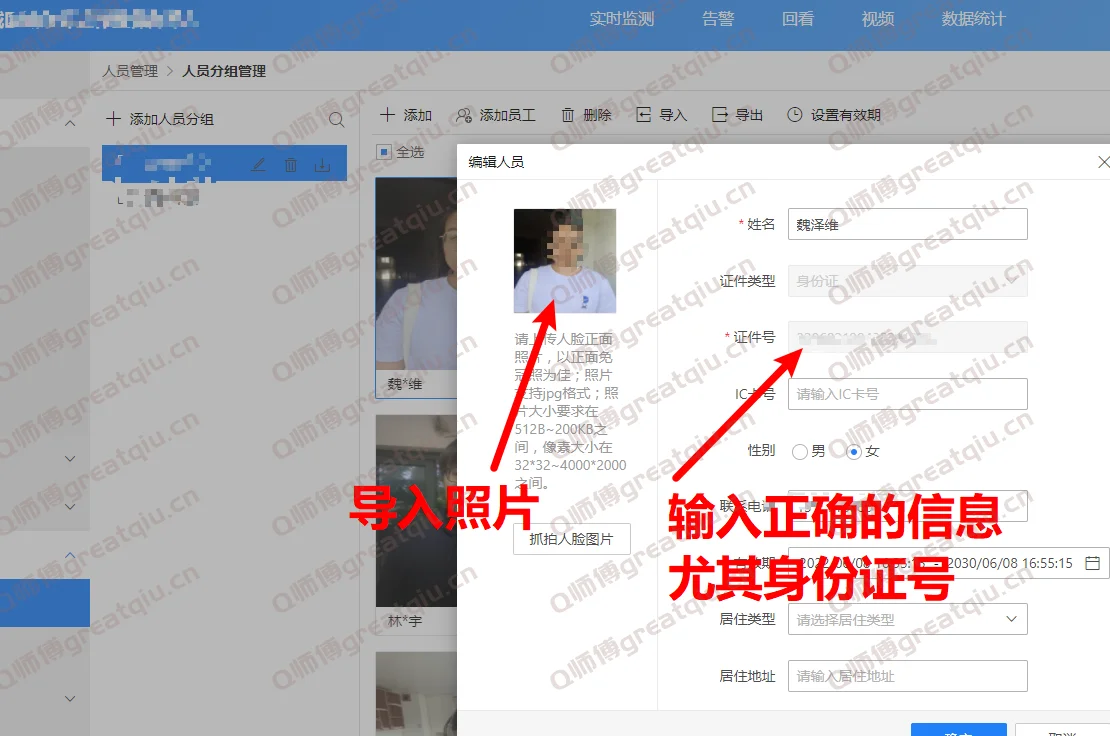Click the 导入 import icon
Screen dimensions: 1110x736
pyautogui.click(x=644, y=116)
